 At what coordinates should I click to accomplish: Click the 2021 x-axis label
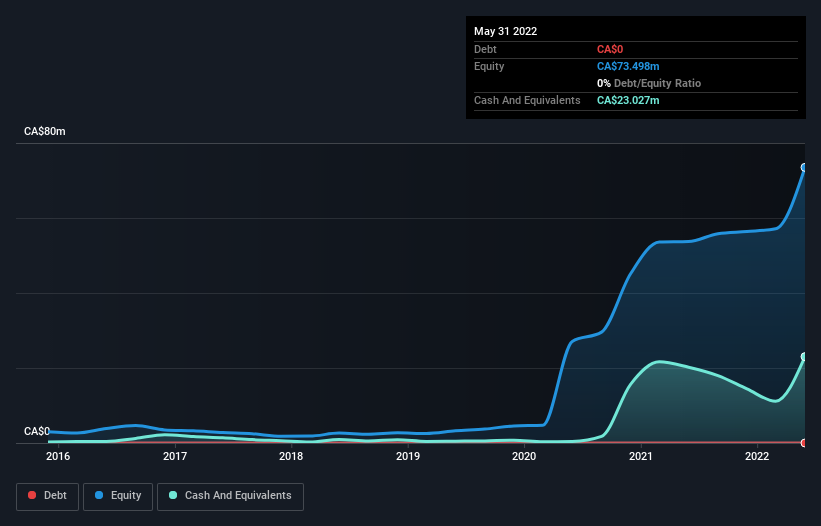tap(641, 456)
